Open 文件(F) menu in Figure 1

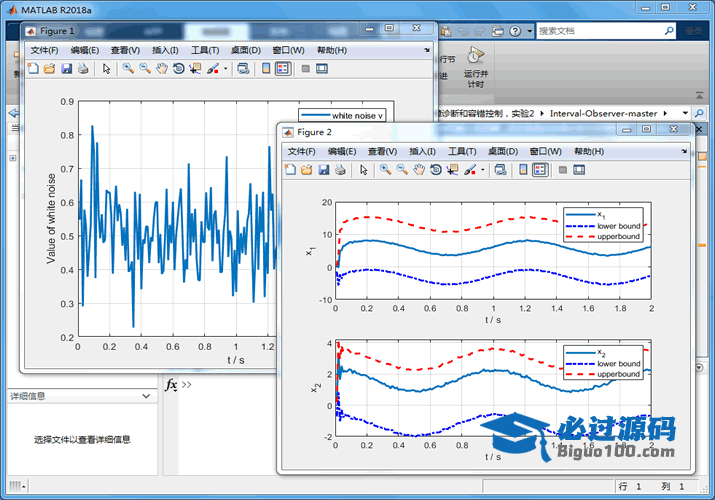(44, 50)
